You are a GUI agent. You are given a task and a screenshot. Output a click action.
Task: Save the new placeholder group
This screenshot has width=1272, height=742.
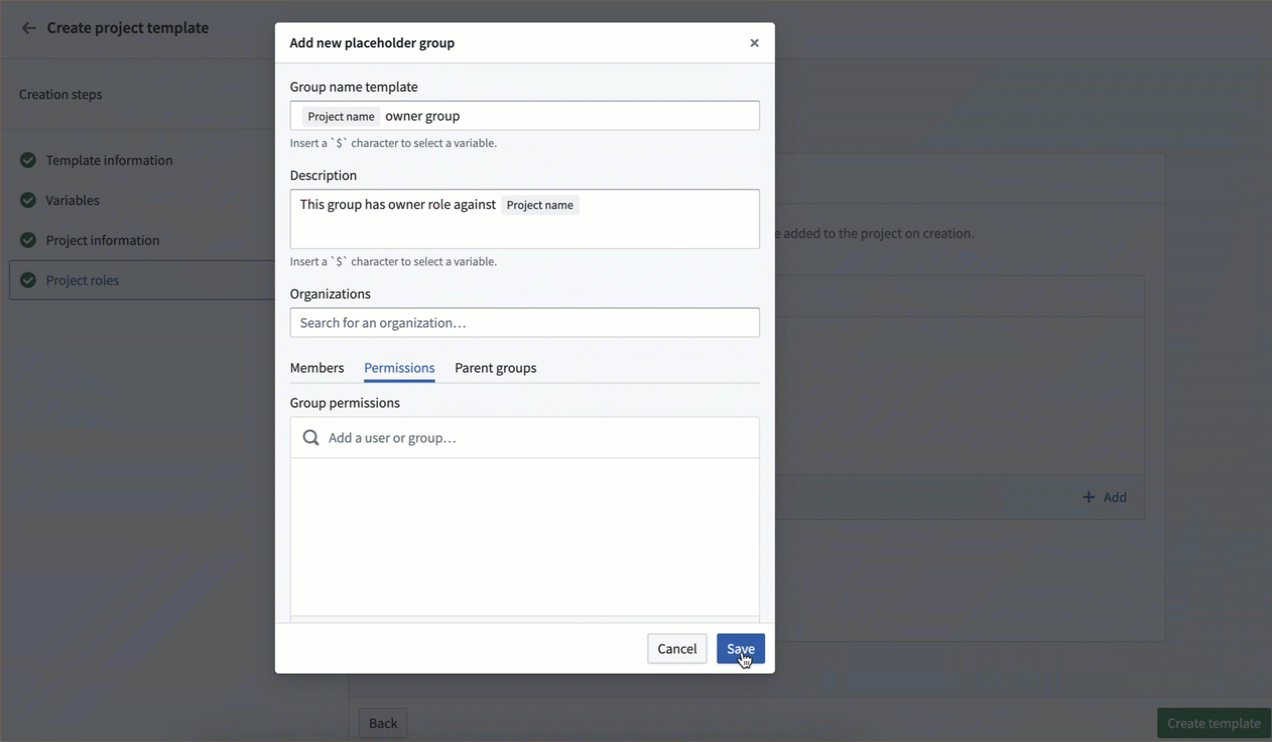[x=741, y=649]
